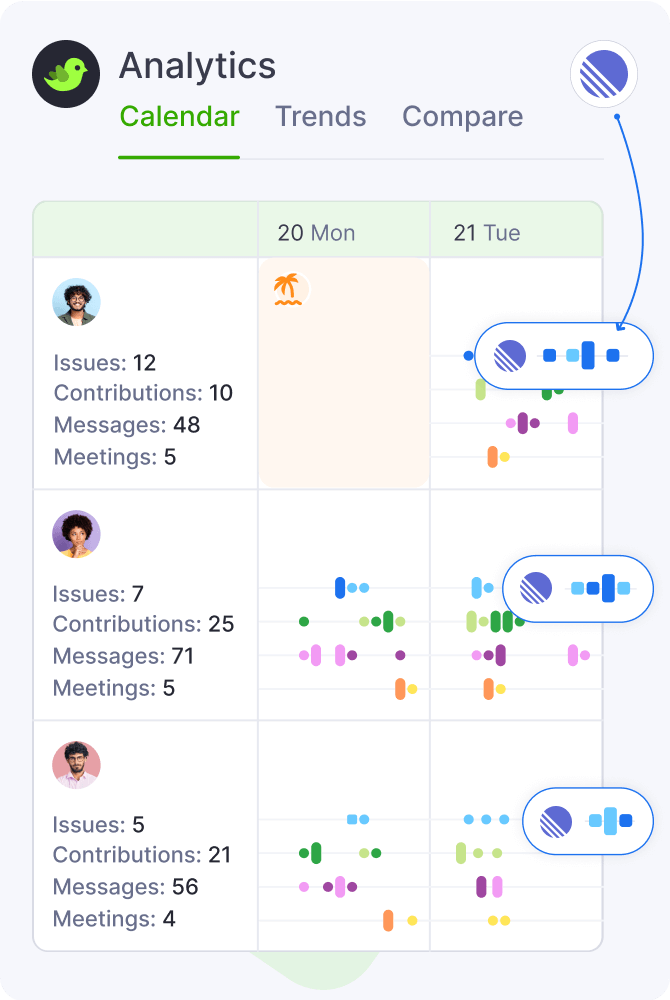670x1000 pixels.
Task: Select the 20 Mon column header
Action: [x=316, y=233]
